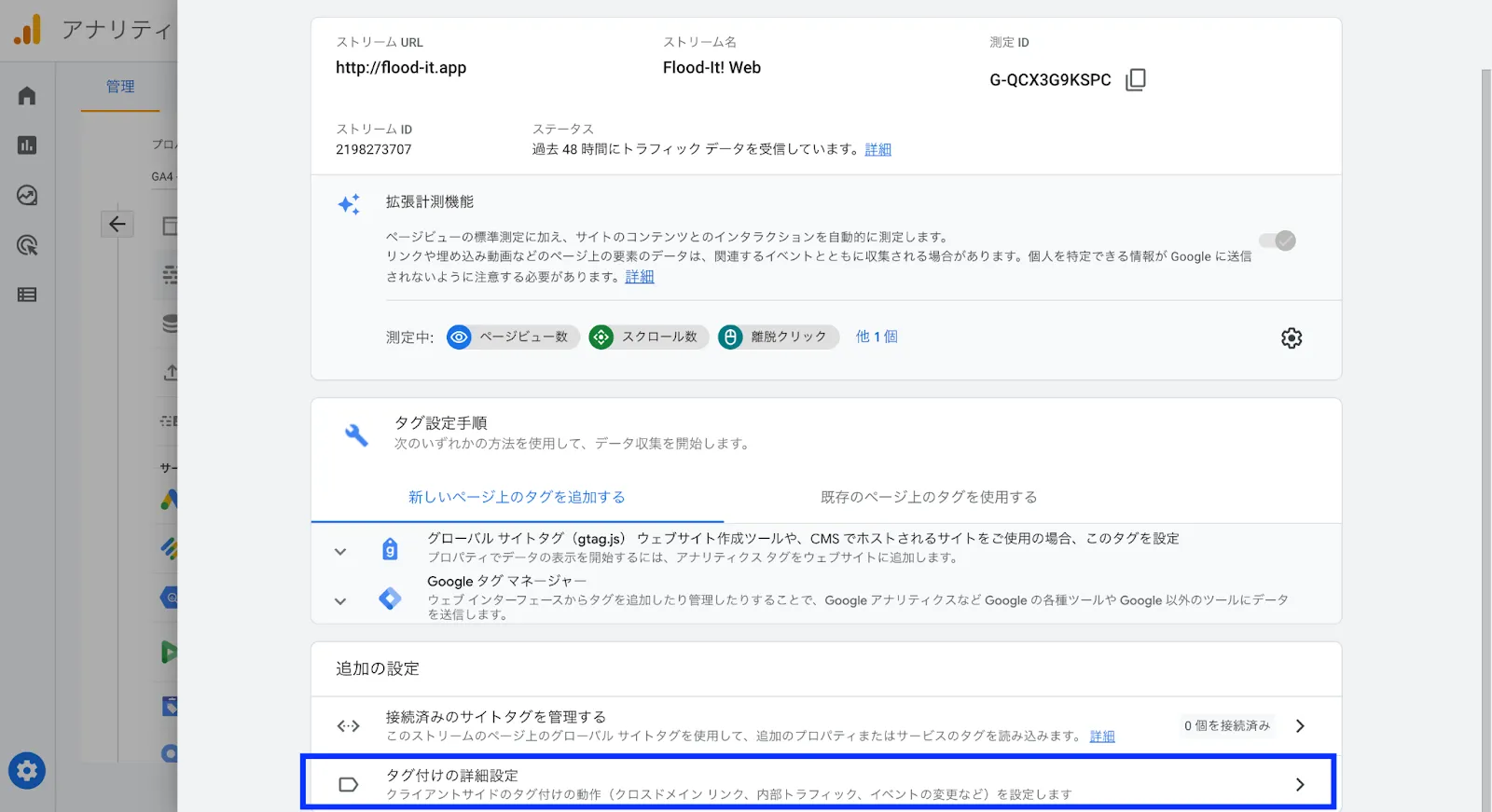Toggle the enhanced measurement switch
Image resolution: width=1492 pixels, height=812 pixels.
coord(1278,241)
